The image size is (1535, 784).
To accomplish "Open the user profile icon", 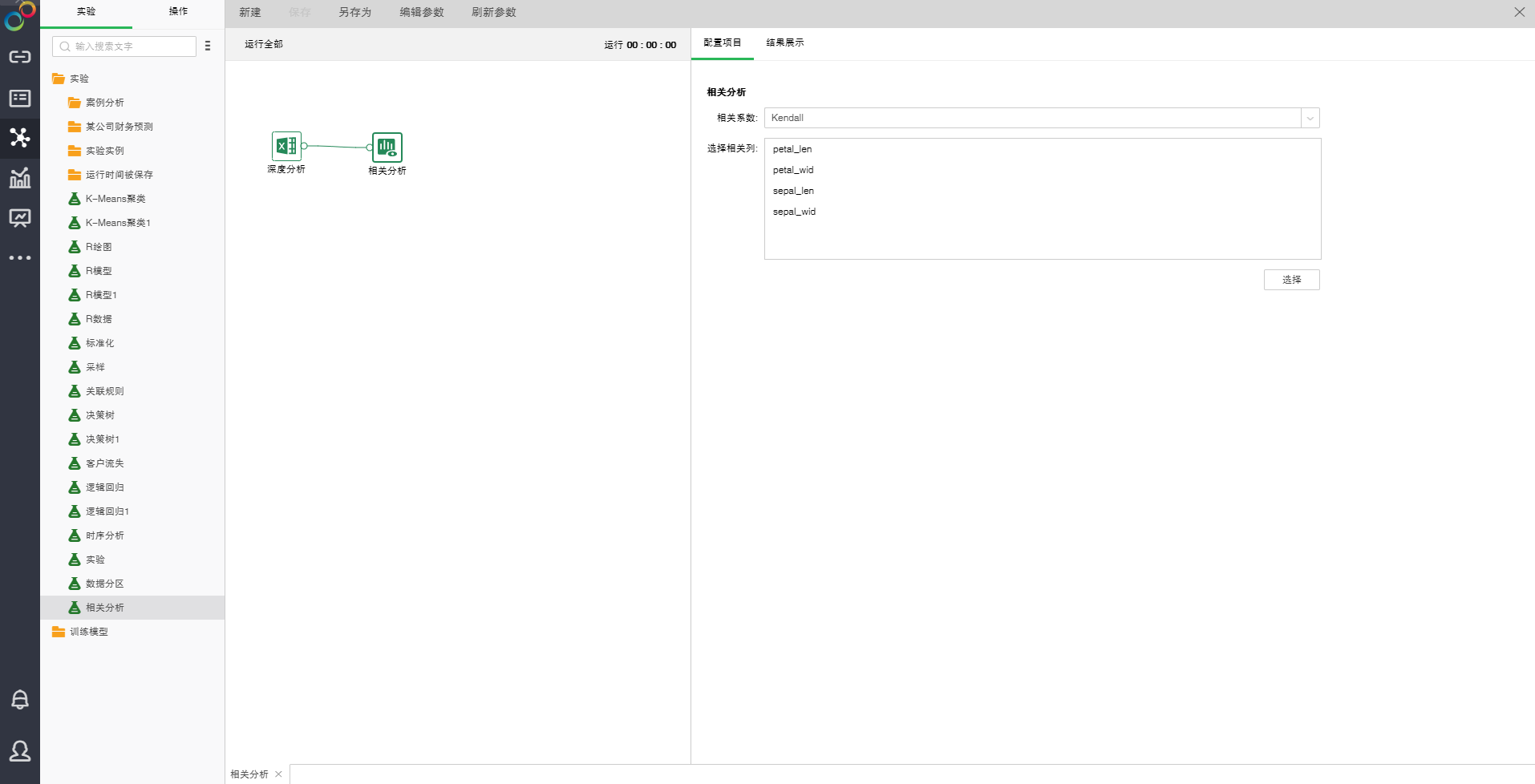I will 20,751.
